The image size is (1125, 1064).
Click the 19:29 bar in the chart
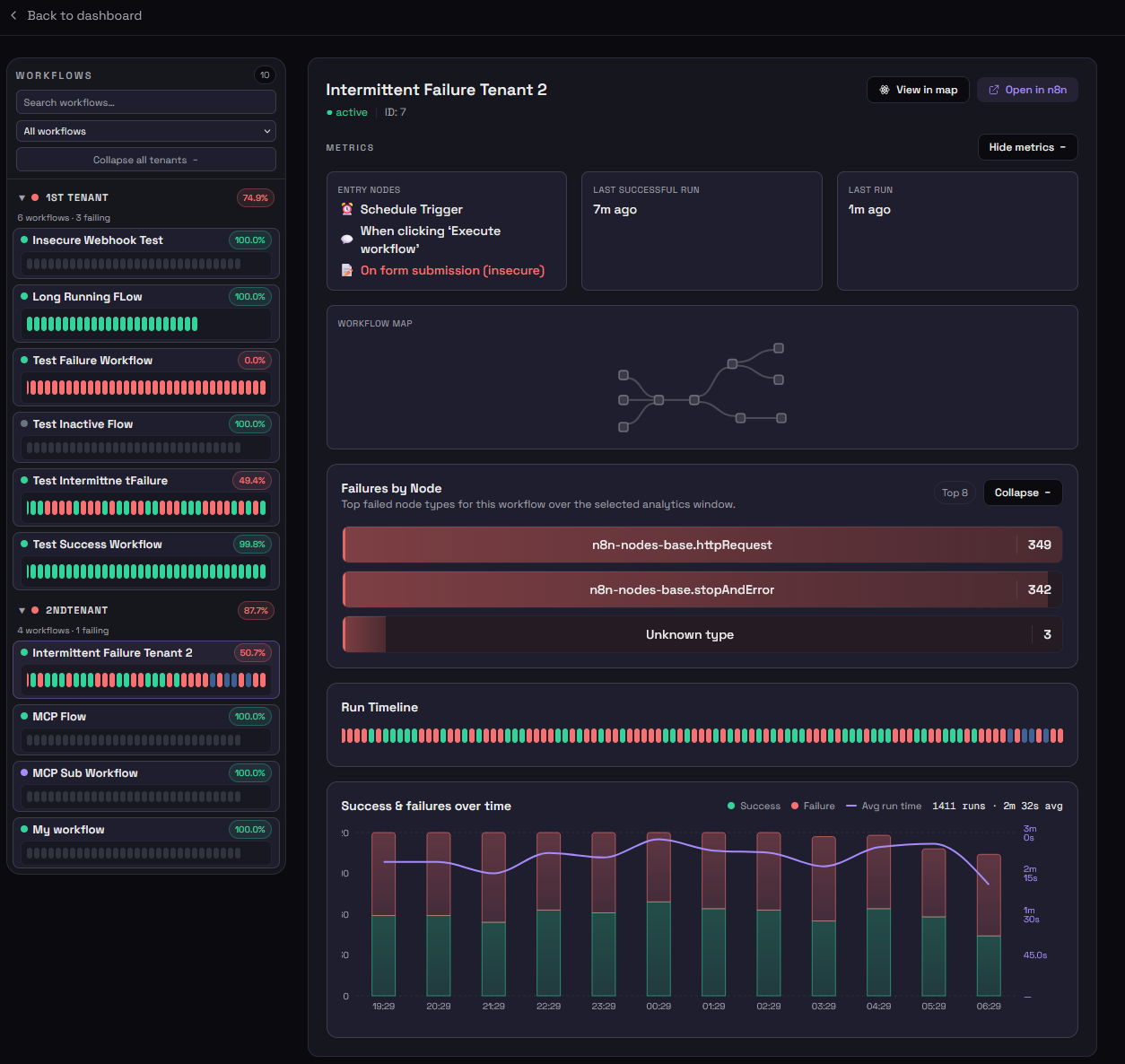click(383, 913)
